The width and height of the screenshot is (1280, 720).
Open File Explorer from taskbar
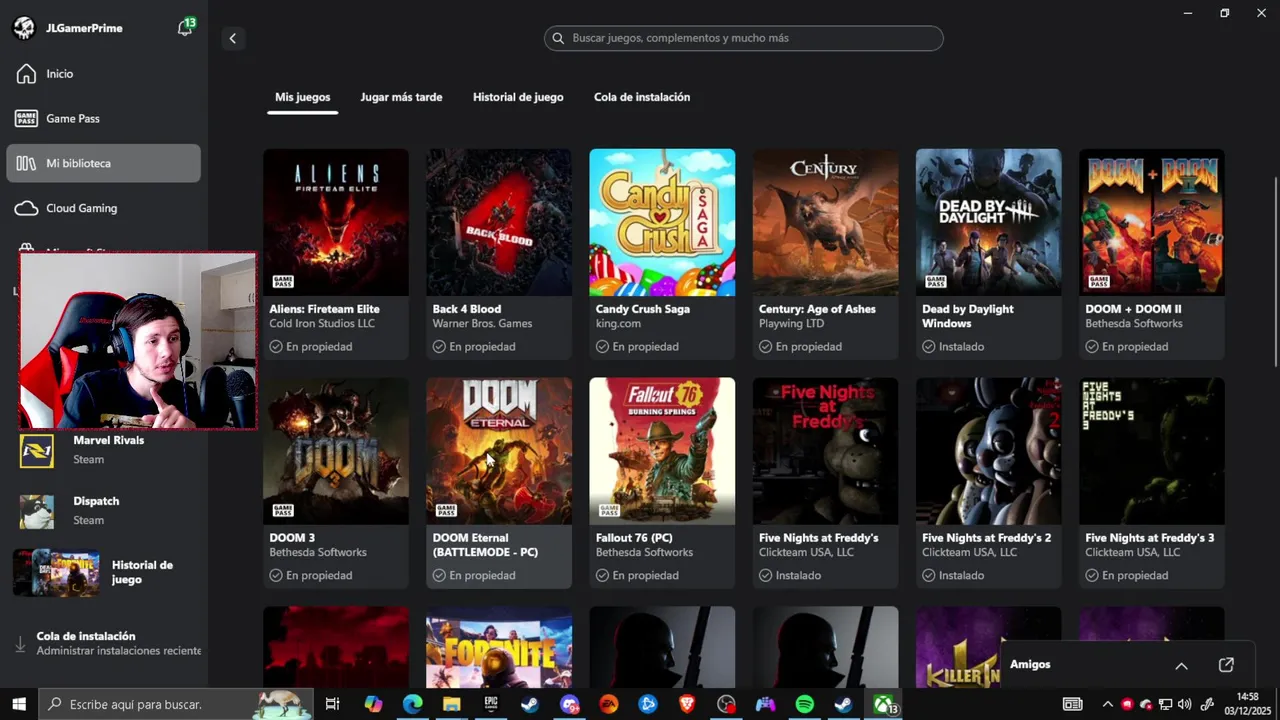tap(451, 704)
